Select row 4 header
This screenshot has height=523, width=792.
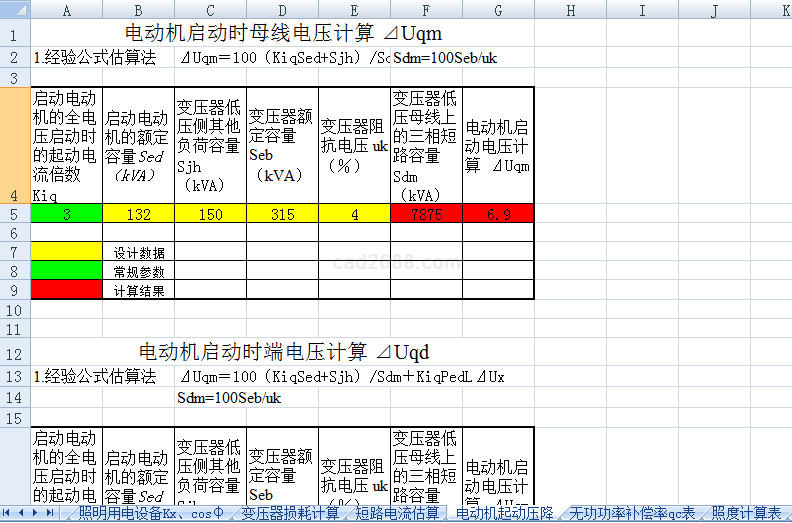15,145
